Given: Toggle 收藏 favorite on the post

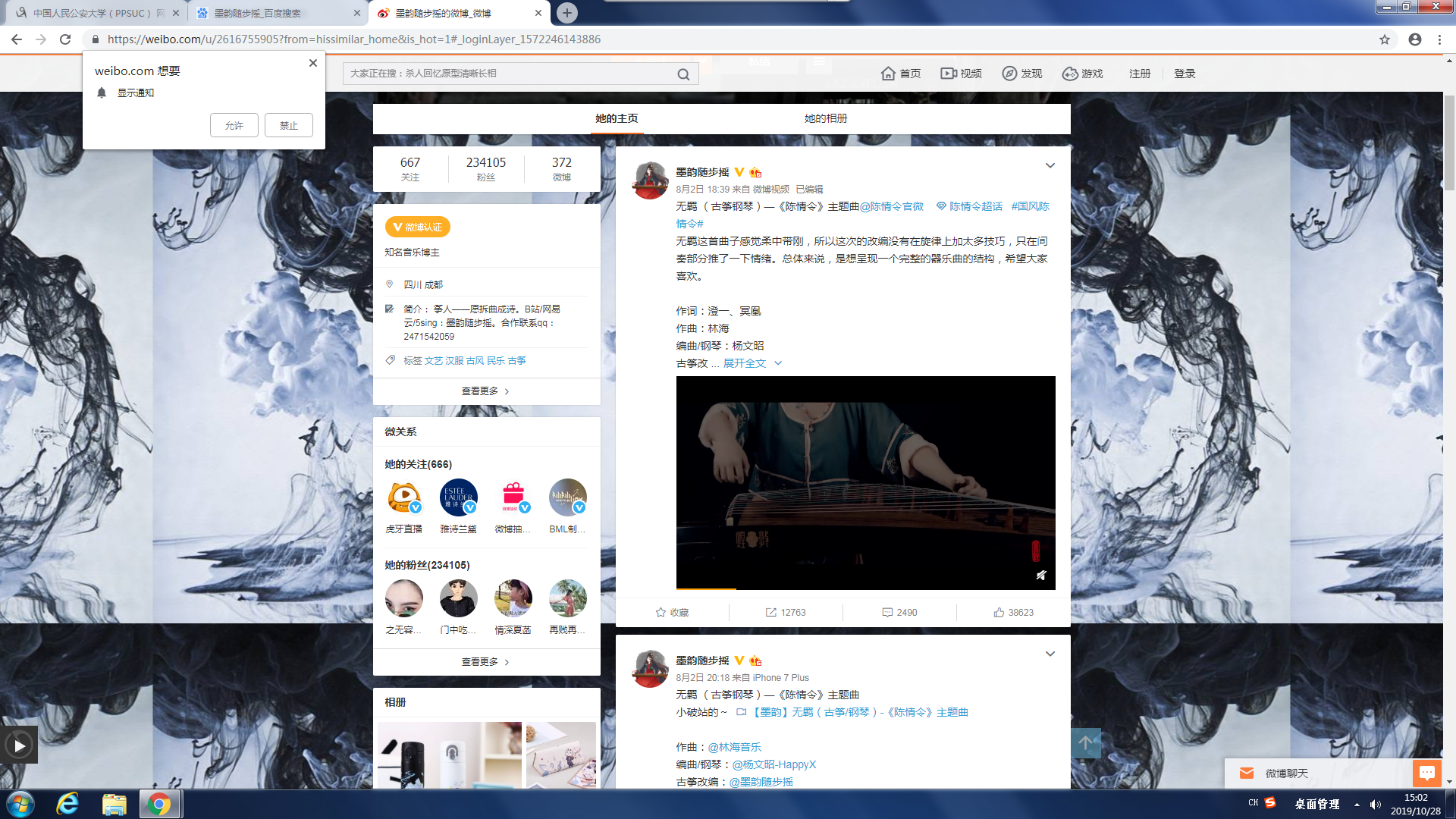Looking at the screenshot, I should click(672, 612).
